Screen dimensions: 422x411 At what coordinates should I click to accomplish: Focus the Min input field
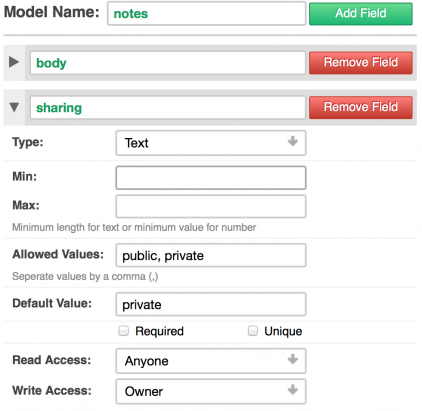click(x=211, y=178)
